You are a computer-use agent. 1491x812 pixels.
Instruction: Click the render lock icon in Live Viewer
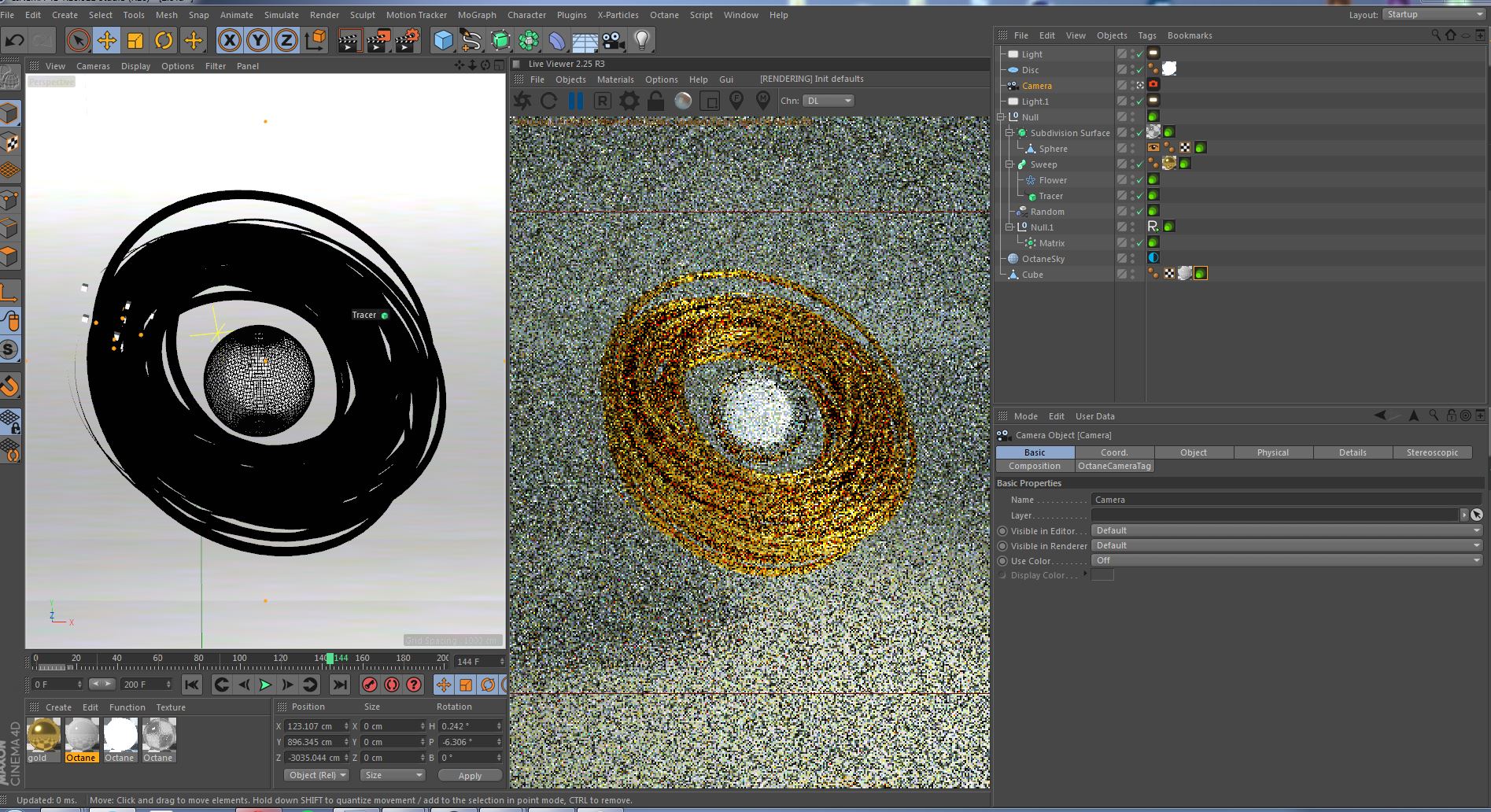(655, 101)
